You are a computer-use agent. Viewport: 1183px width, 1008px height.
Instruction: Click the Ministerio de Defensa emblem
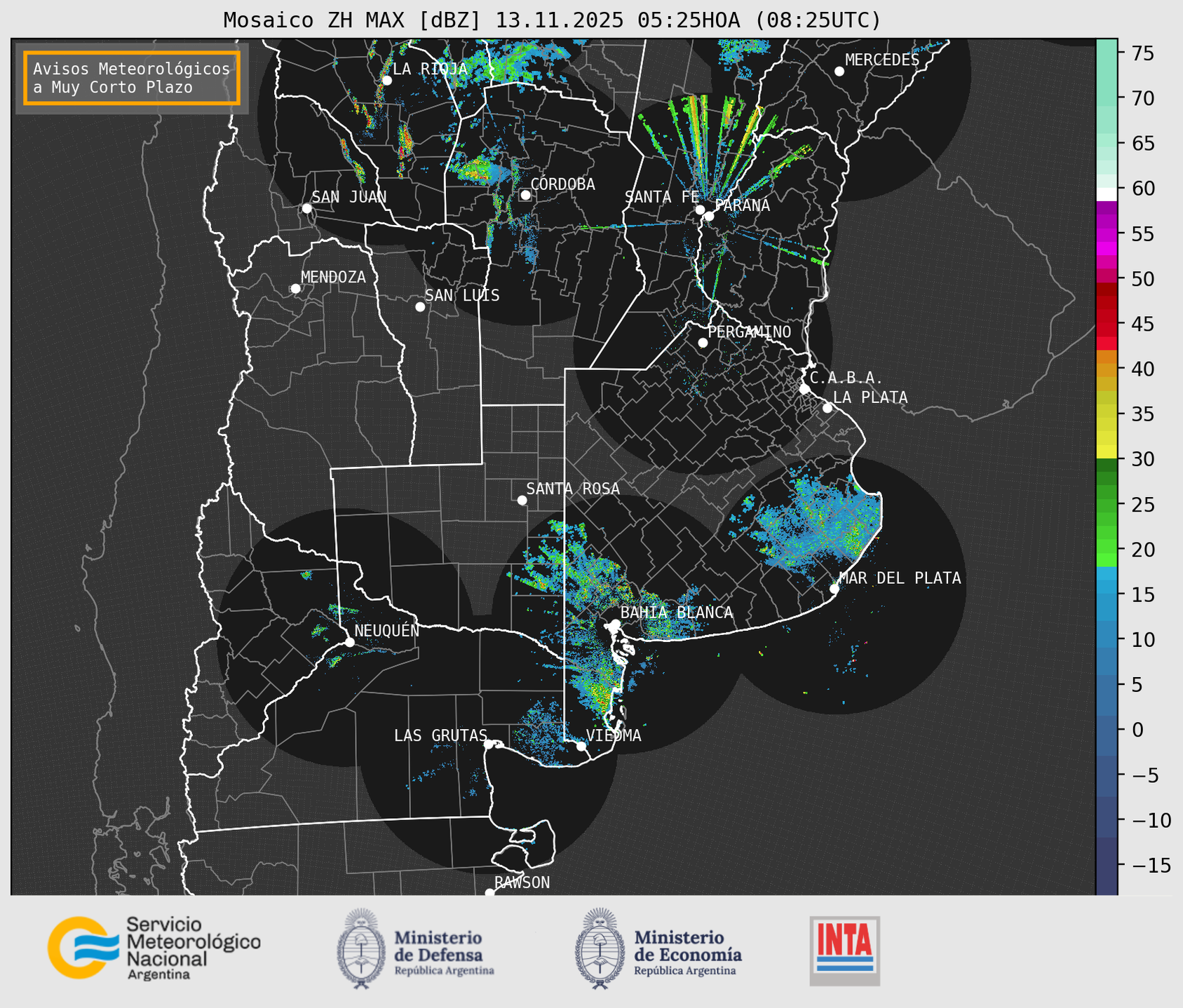pos(361,948)
